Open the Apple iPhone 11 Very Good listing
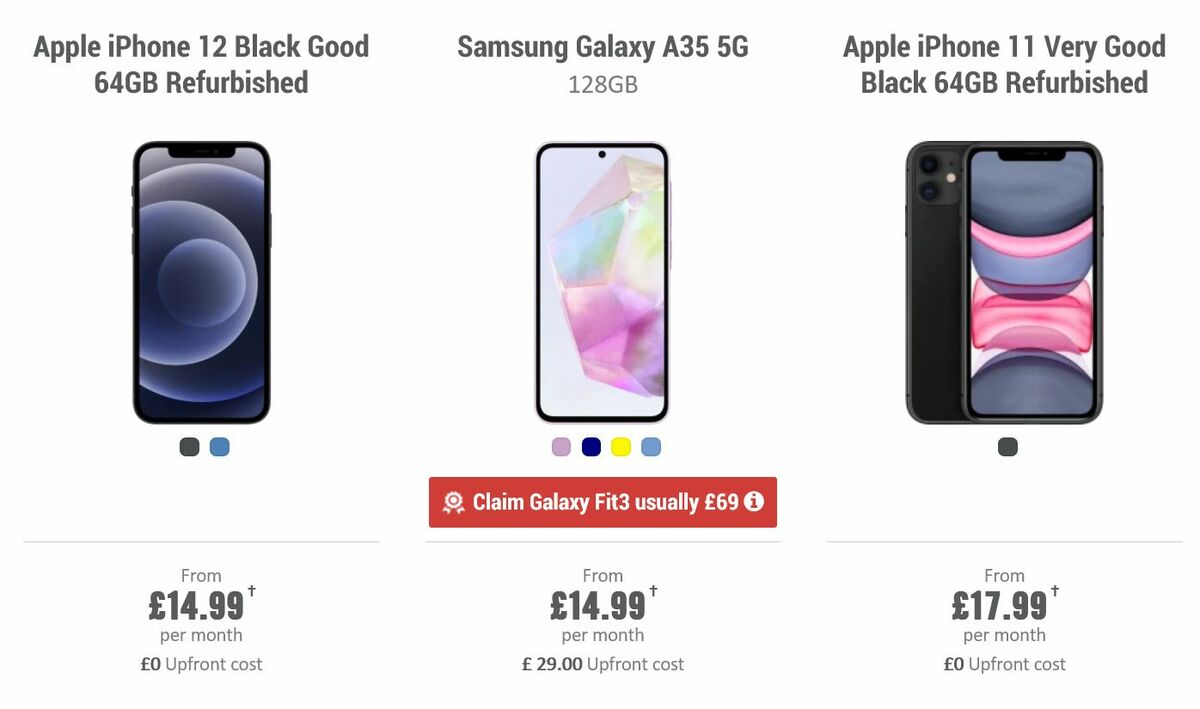This screenshot has height=709, width=1200. click(x=1004, y=64)
